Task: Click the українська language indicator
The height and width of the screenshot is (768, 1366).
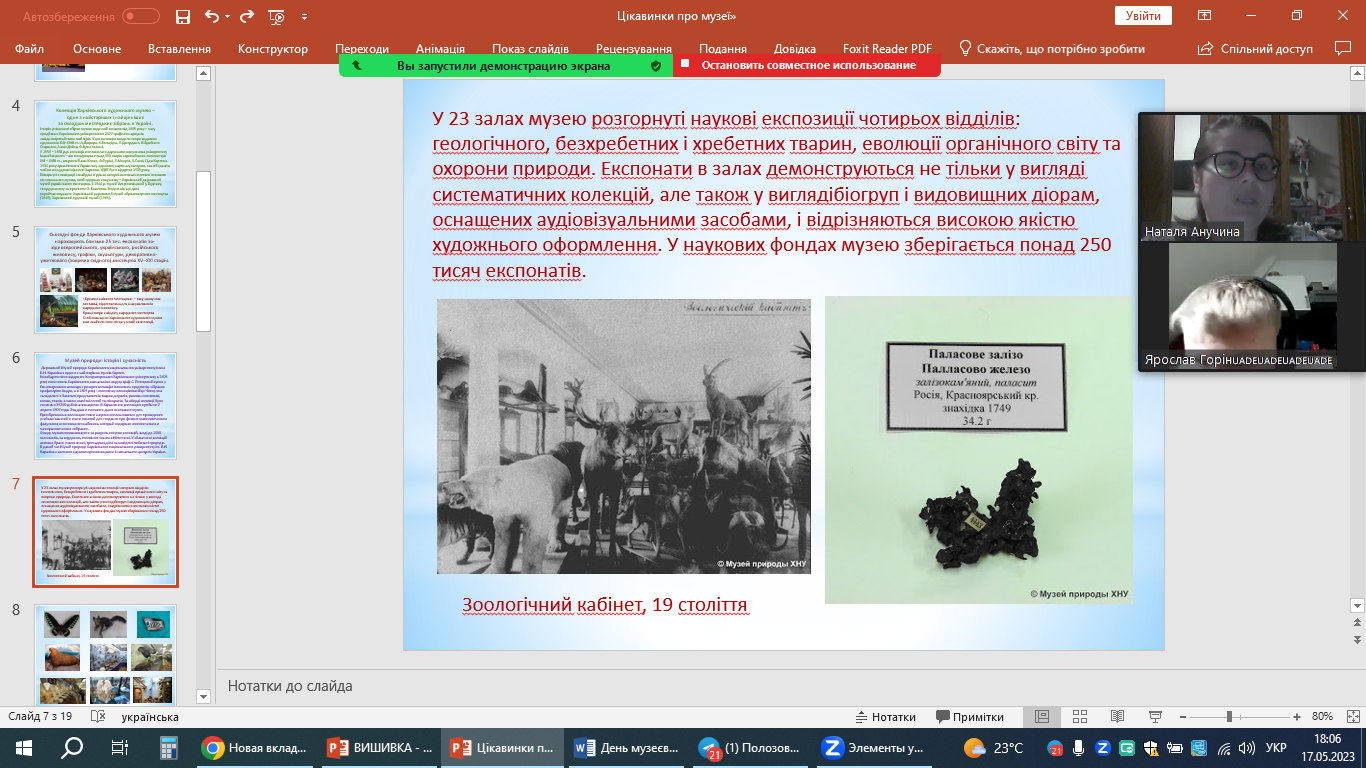Action: click(150, 717)
